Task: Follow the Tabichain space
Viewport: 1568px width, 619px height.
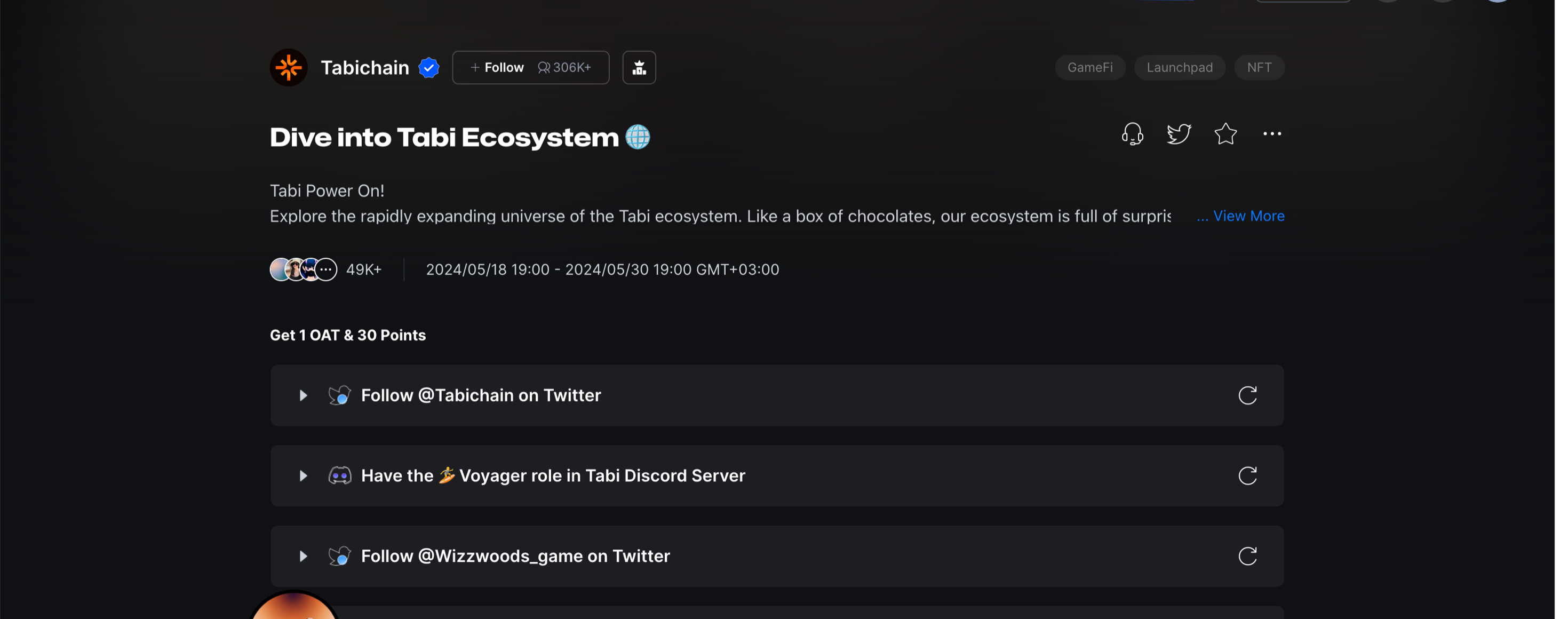Action: [498, 68]
